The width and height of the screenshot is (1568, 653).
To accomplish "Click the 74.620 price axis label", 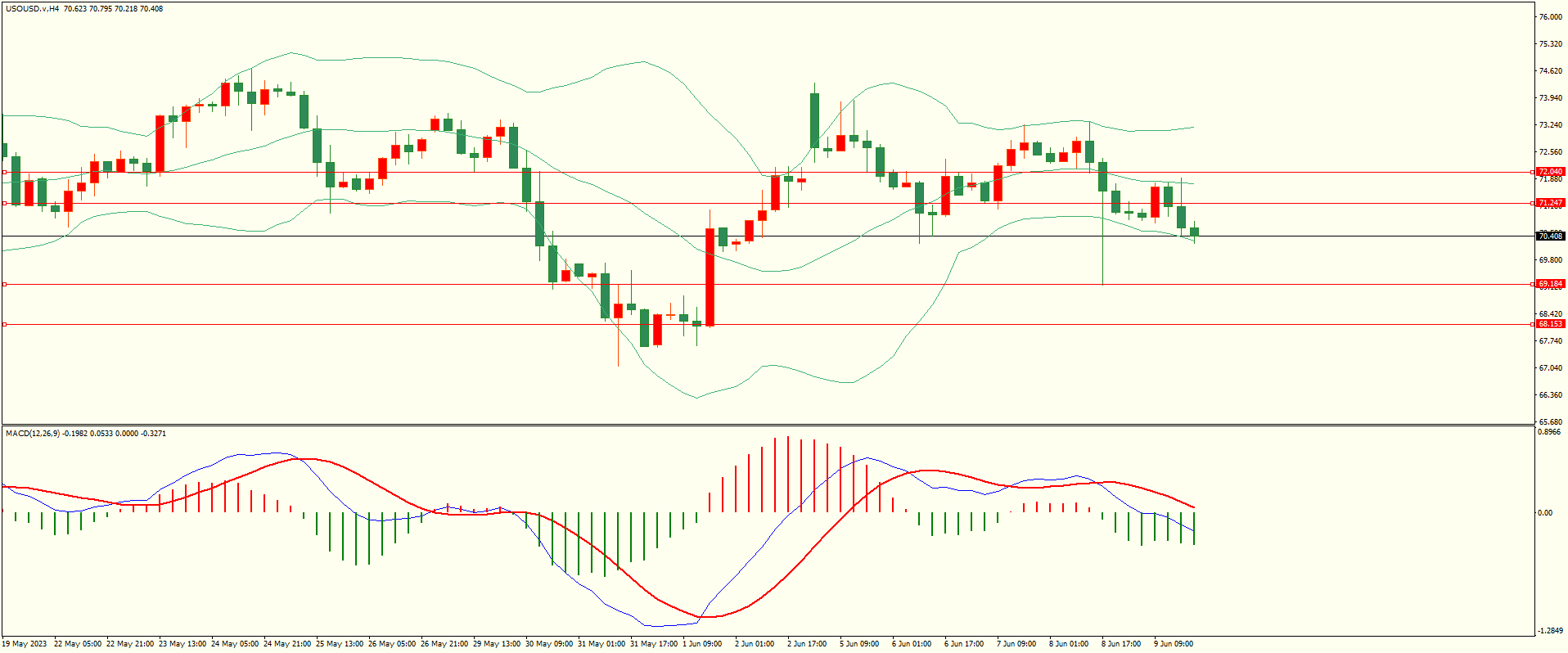I will pos(1550,71).
